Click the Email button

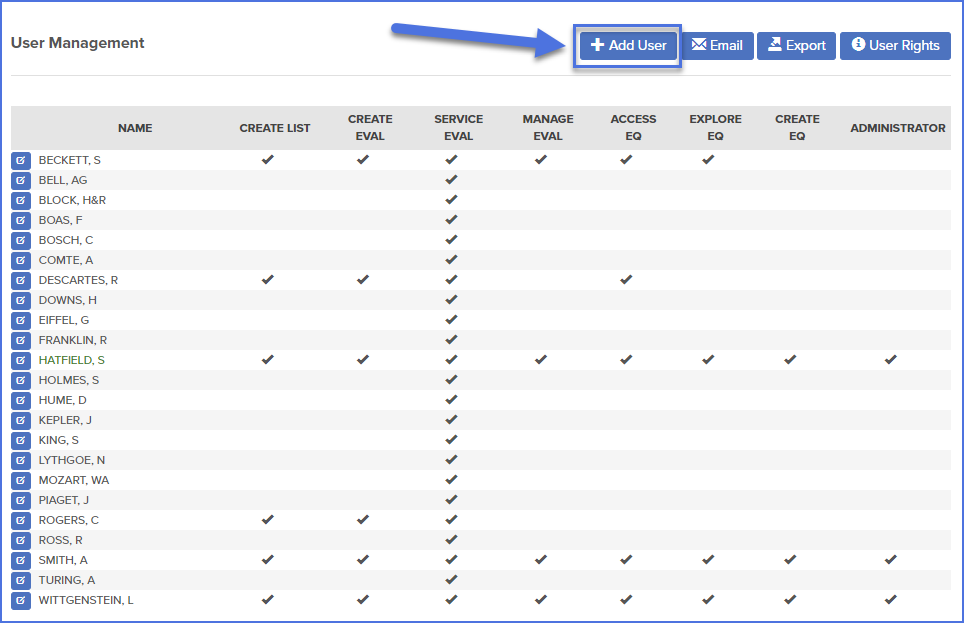[x=718, y=45]
